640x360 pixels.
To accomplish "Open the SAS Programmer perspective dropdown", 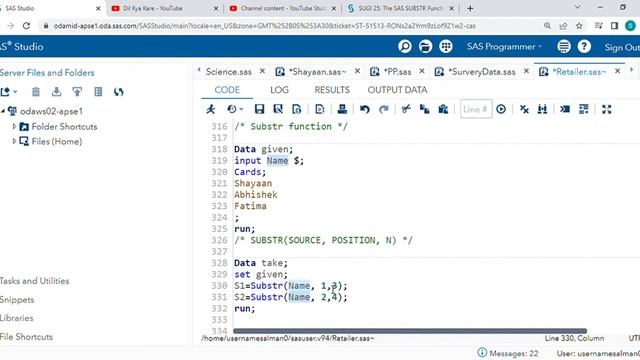I will [504, 47].
